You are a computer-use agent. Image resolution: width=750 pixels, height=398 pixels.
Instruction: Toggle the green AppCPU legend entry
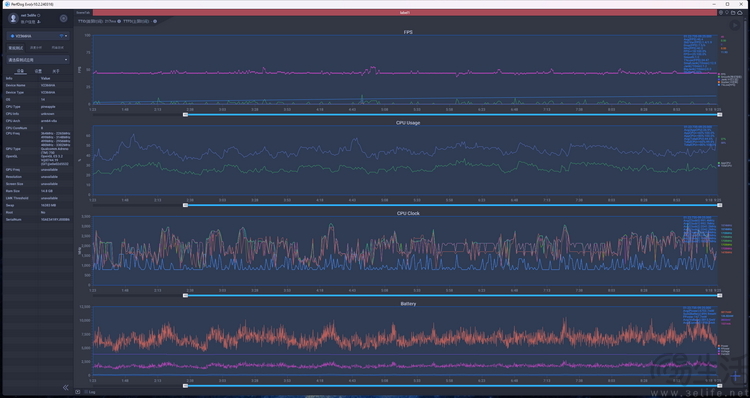point(724,163)
